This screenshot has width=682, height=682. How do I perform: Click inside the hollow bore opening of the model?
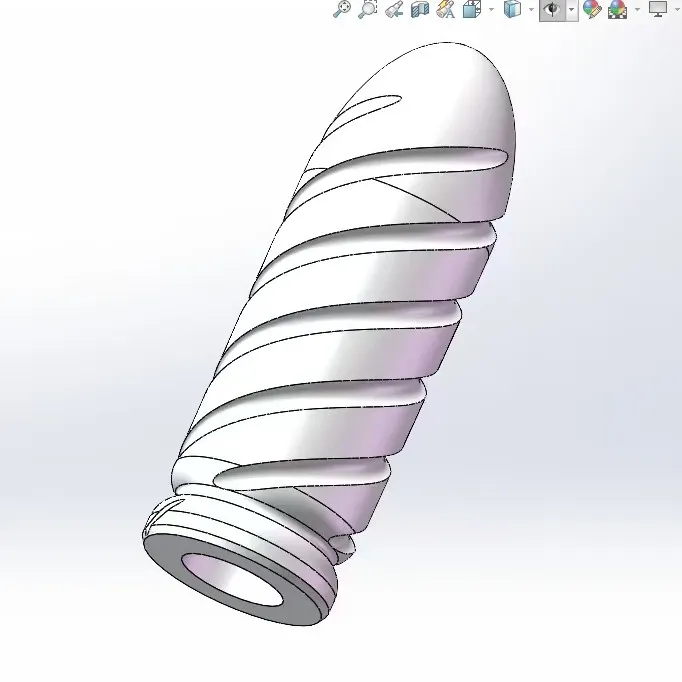point(231,577)
